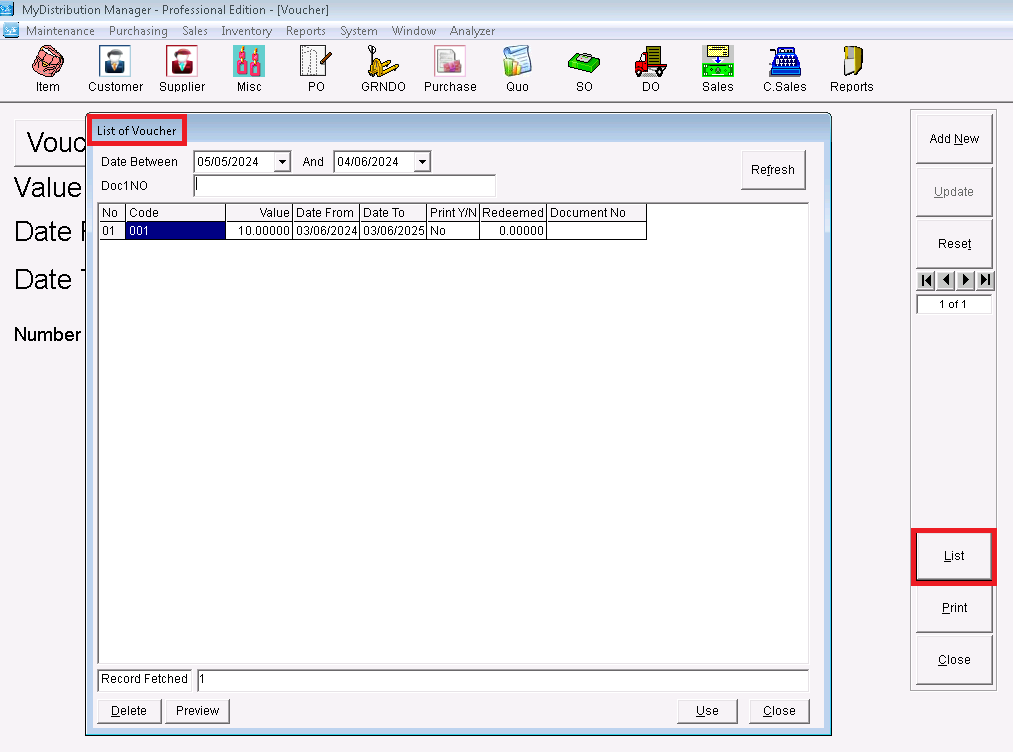1013x752 pixels.
Task: Open the Reports toolbar icon
Action: click(852, 63)
